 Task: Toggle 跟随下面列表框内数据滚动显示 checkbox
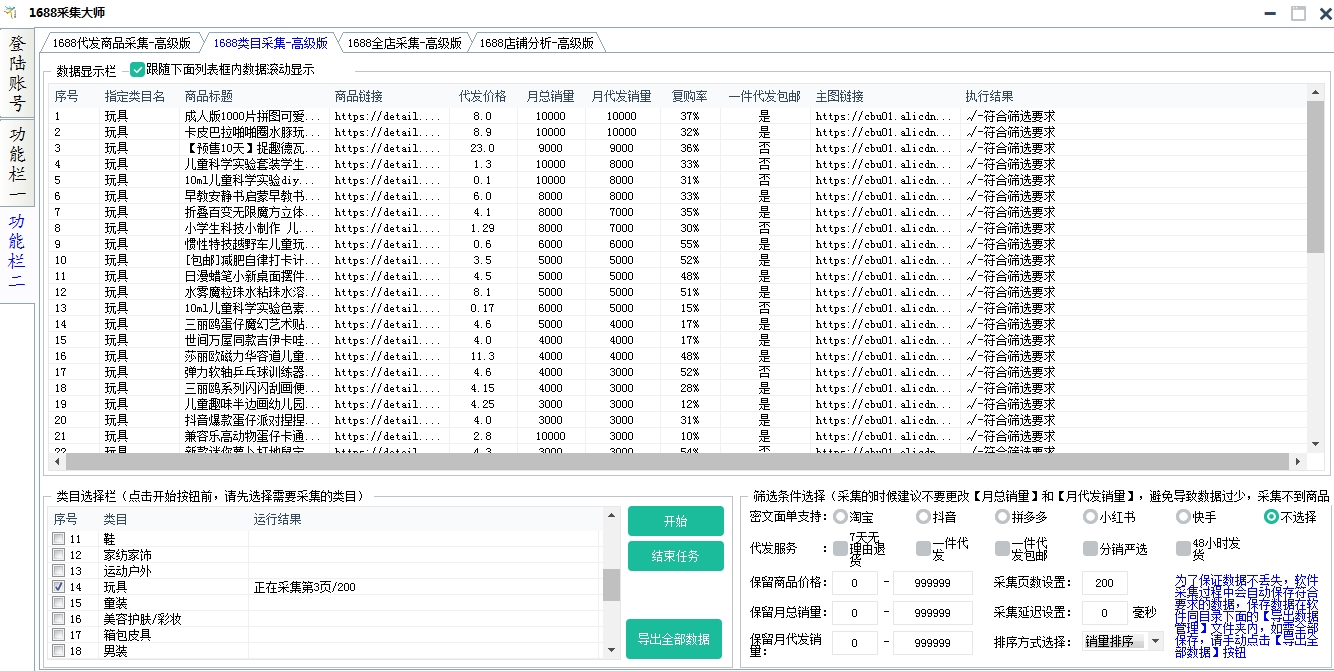pyautogui.click(x=138, y=70)
